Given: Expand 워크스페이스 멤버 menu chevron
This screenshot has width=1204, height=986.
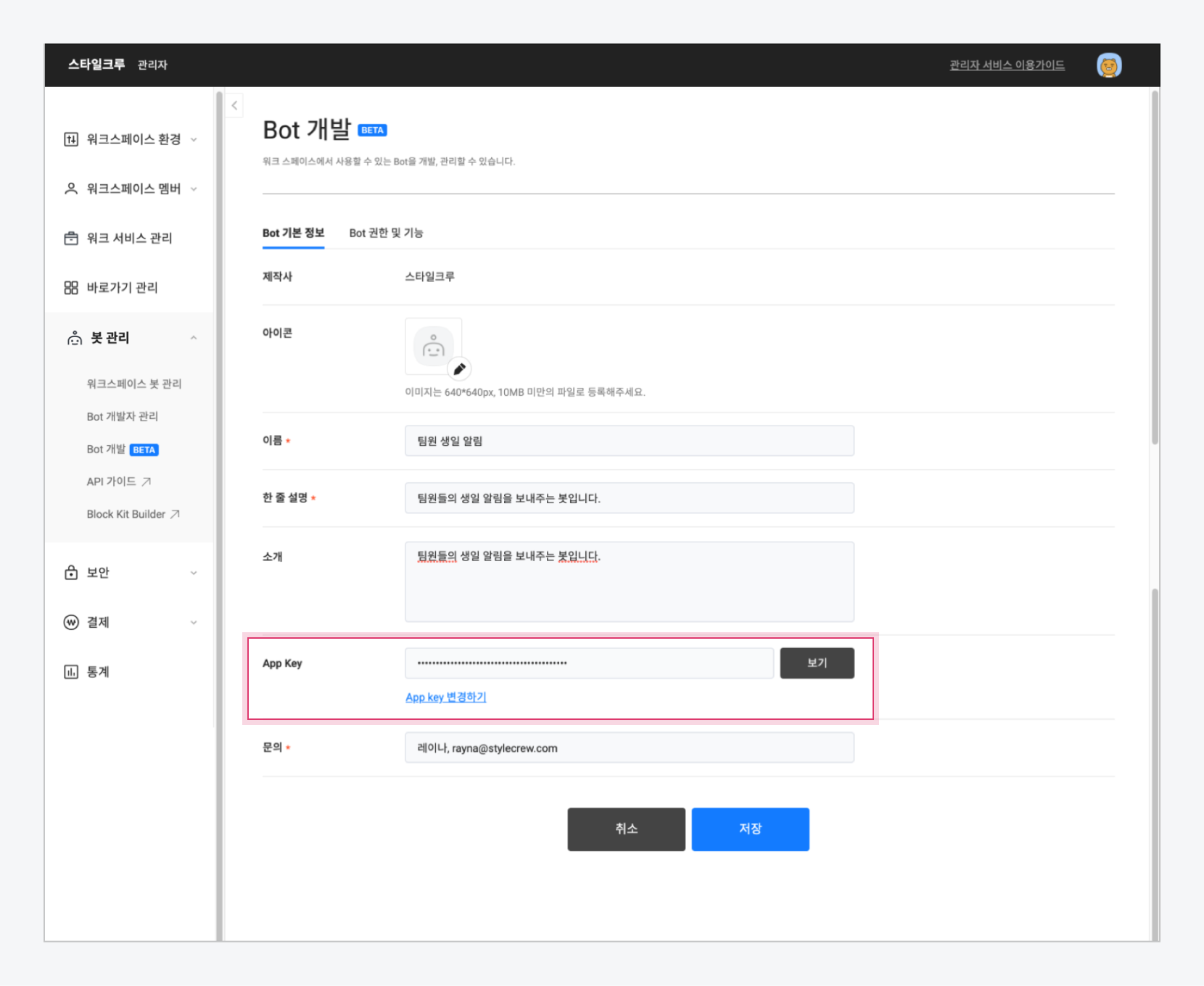Looking at the screenshot, I should [x=194, y=188].
